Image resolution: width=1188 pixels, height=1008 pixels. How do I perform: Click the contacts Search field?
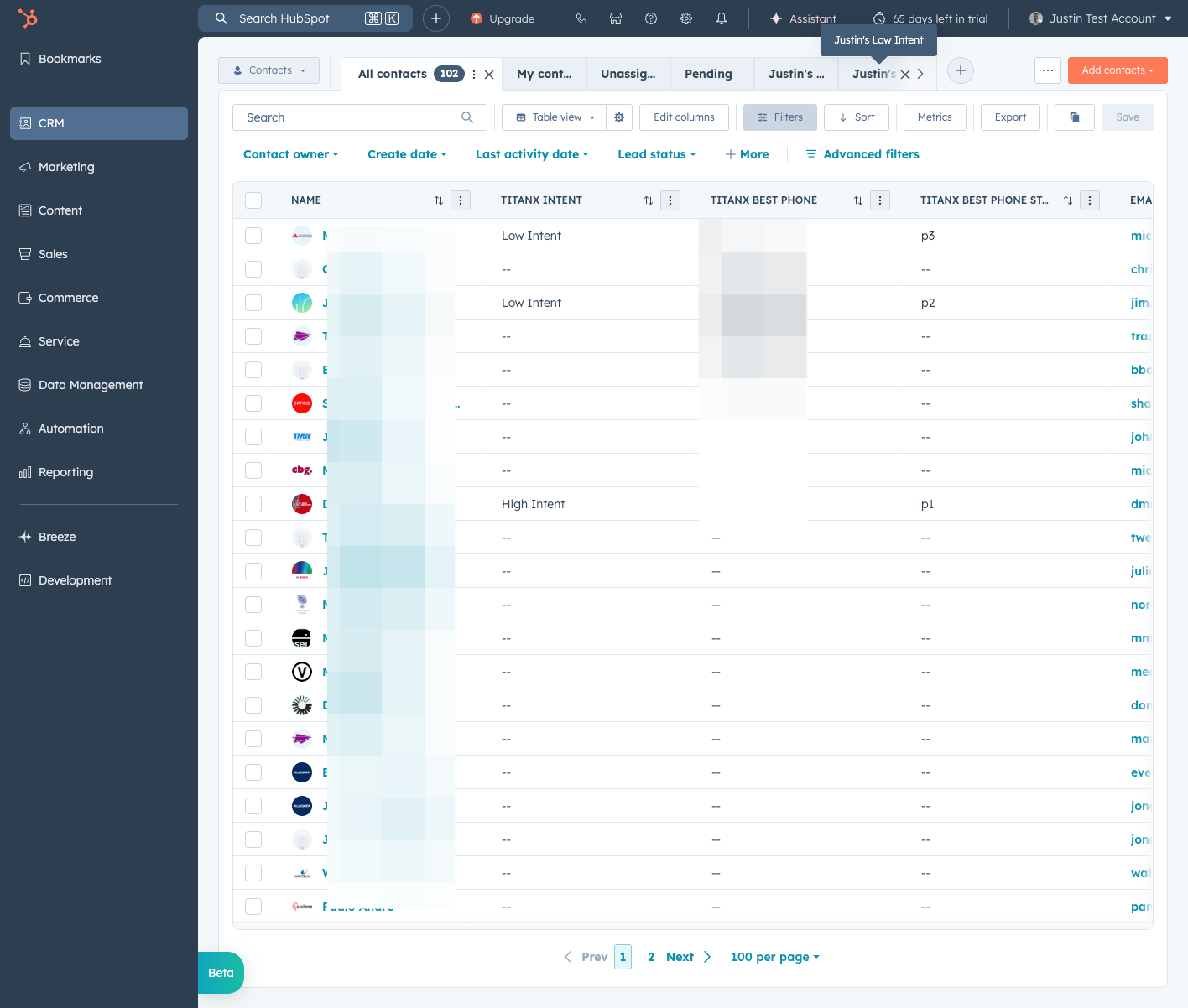click(359, 117)
